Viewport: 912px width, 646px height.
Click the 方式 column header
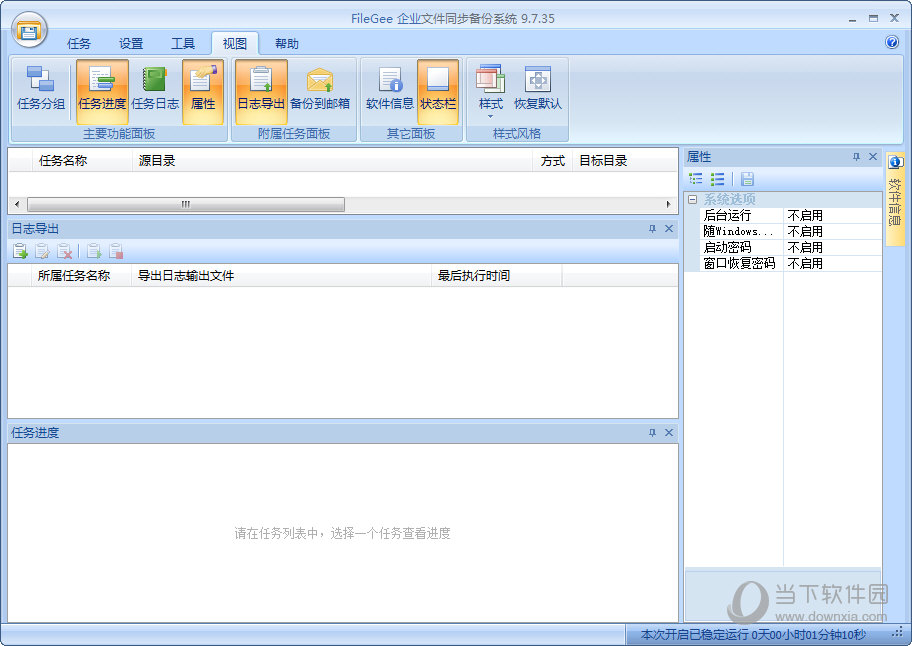(553, 160)
